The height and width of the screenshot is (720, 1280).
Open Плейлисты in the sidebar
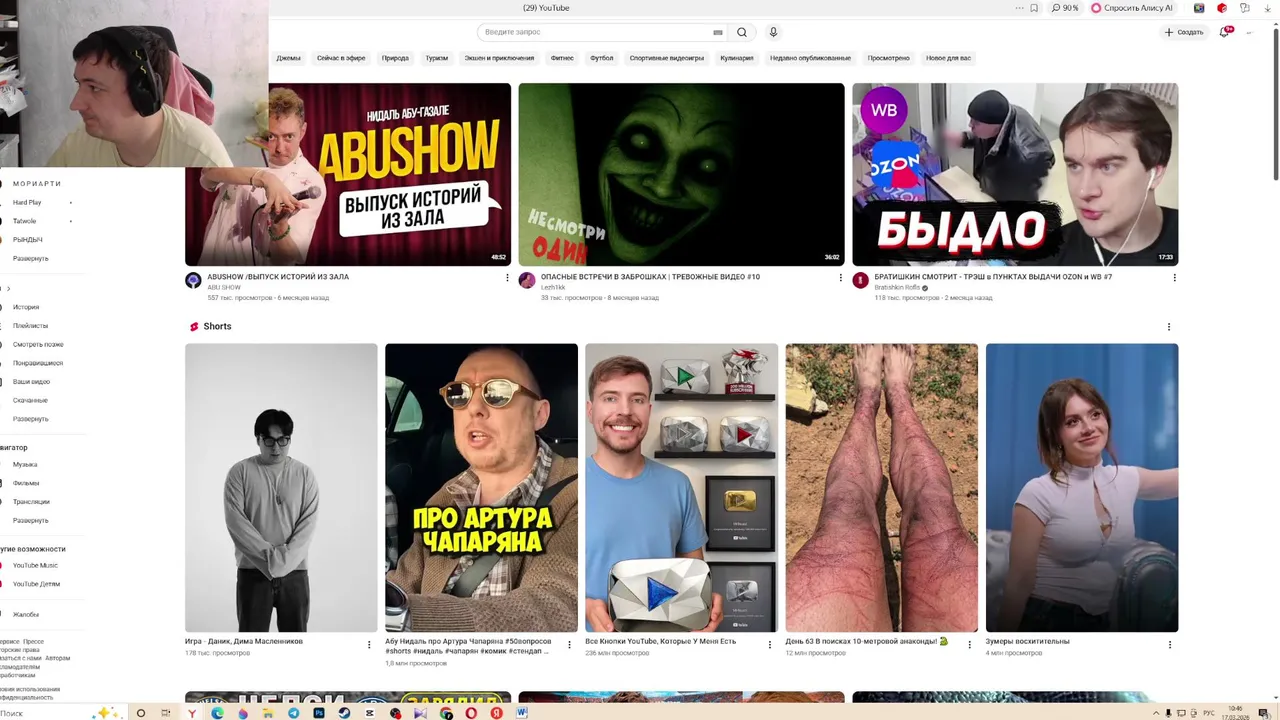[x=30, y=326]
